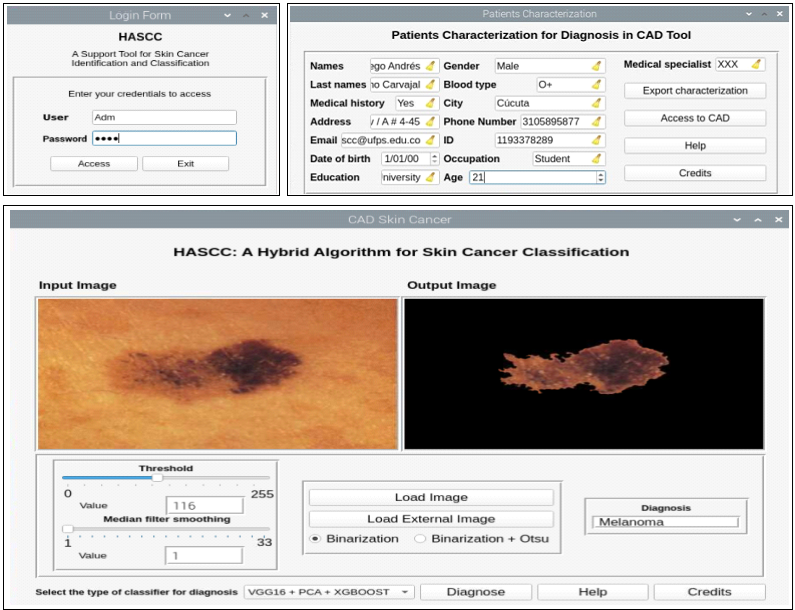Select Binarization + Otsu radio option
795x610 pixels.
click(x=420, y=539)
